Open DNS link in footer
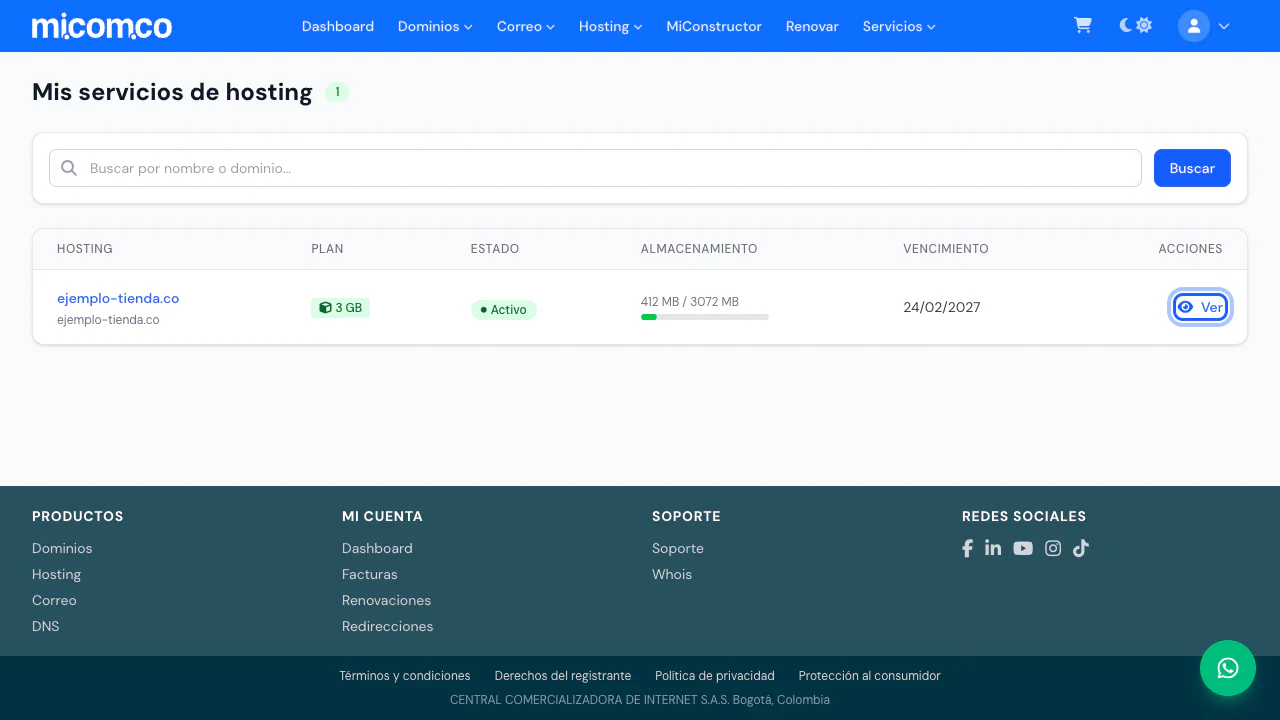The width and height of the screenshot is (1280, 720). (46, 626)
